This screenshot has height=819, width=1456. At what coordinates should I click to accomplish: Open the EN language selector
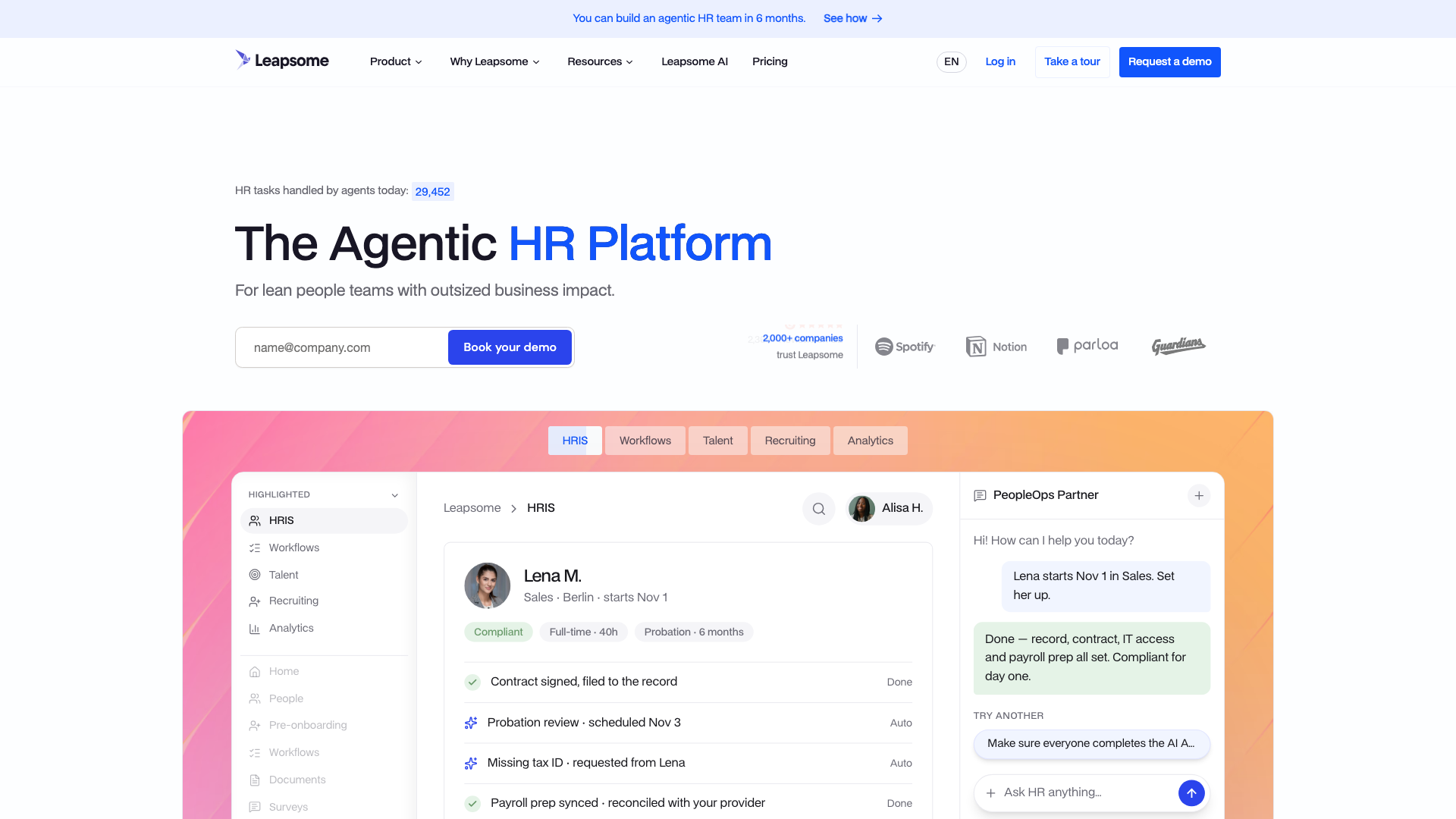click(951, 61)
